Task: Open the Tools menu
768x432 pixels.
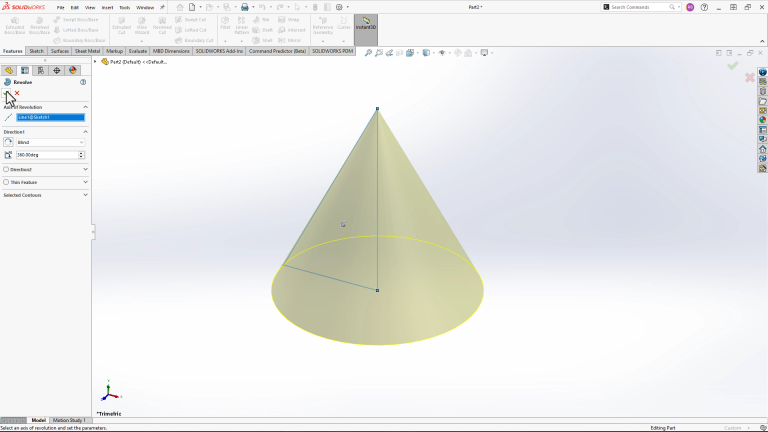Action: [x=124, y=7]
